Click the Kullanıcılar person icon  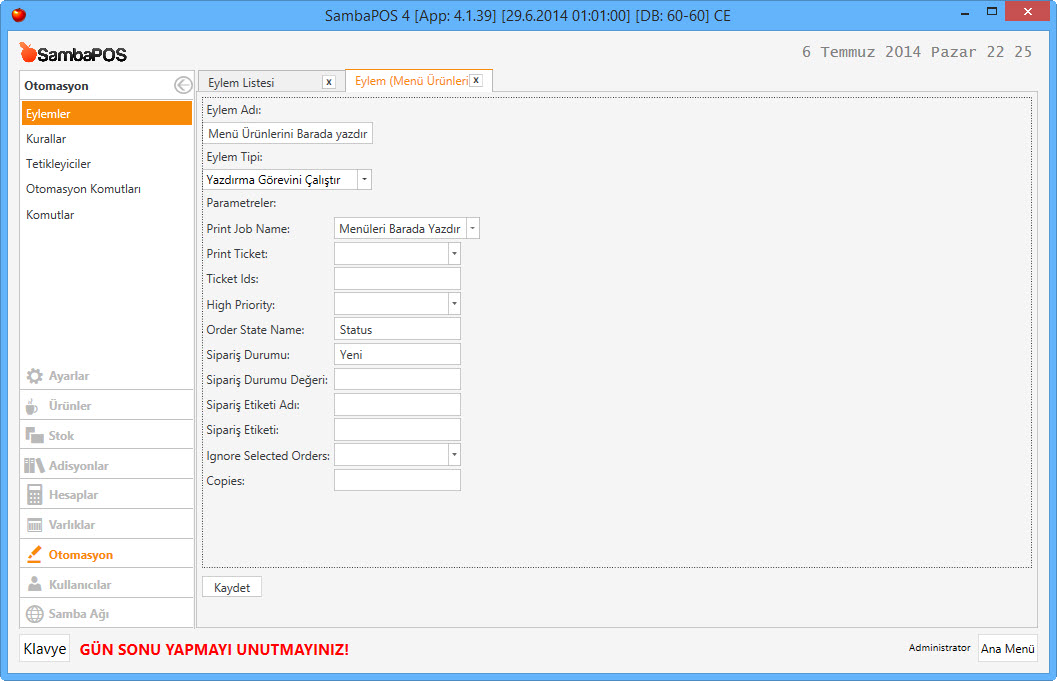pyautogui.click(x=34, y=585)
